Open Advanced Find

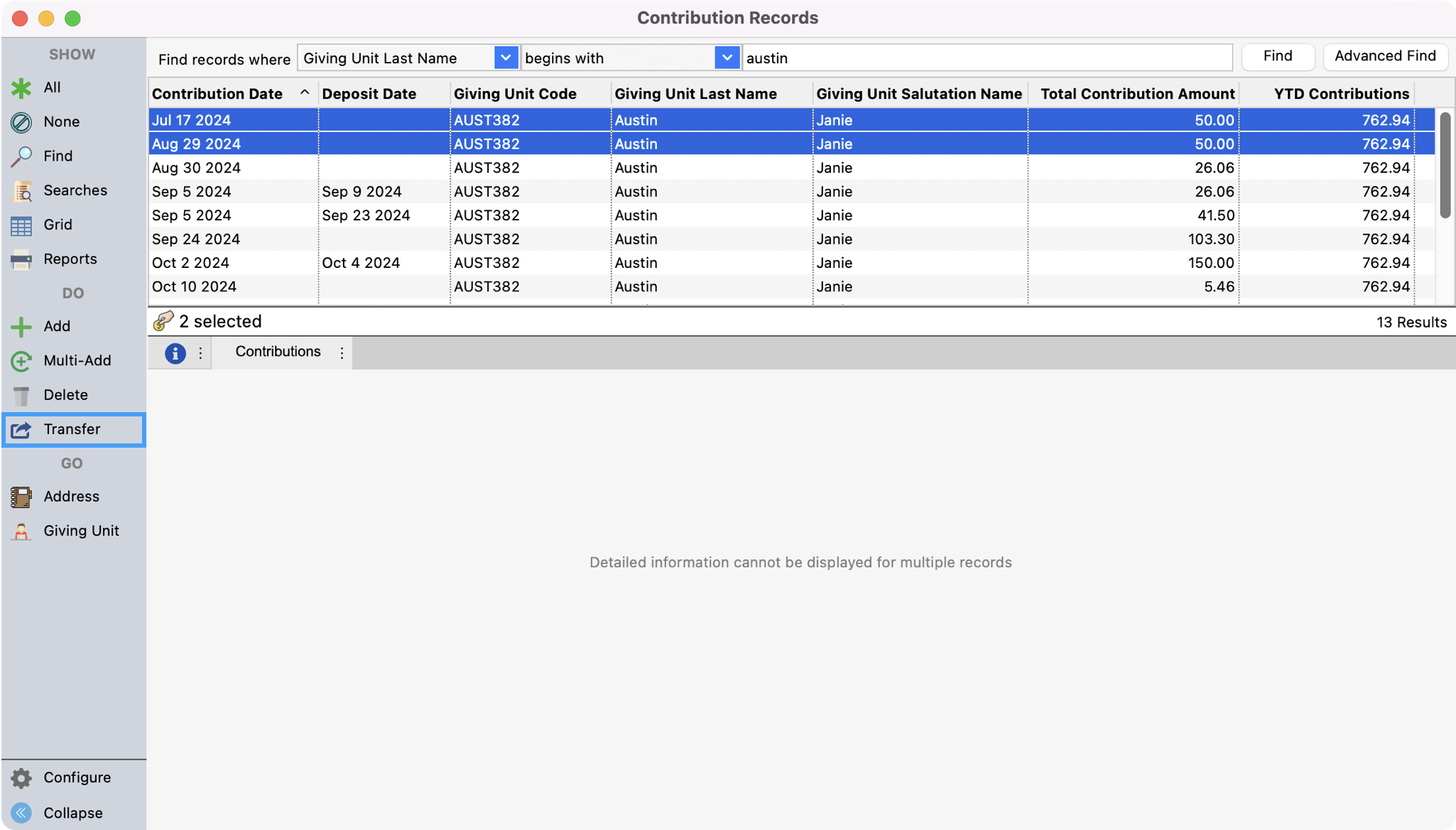pos(1384,56)
